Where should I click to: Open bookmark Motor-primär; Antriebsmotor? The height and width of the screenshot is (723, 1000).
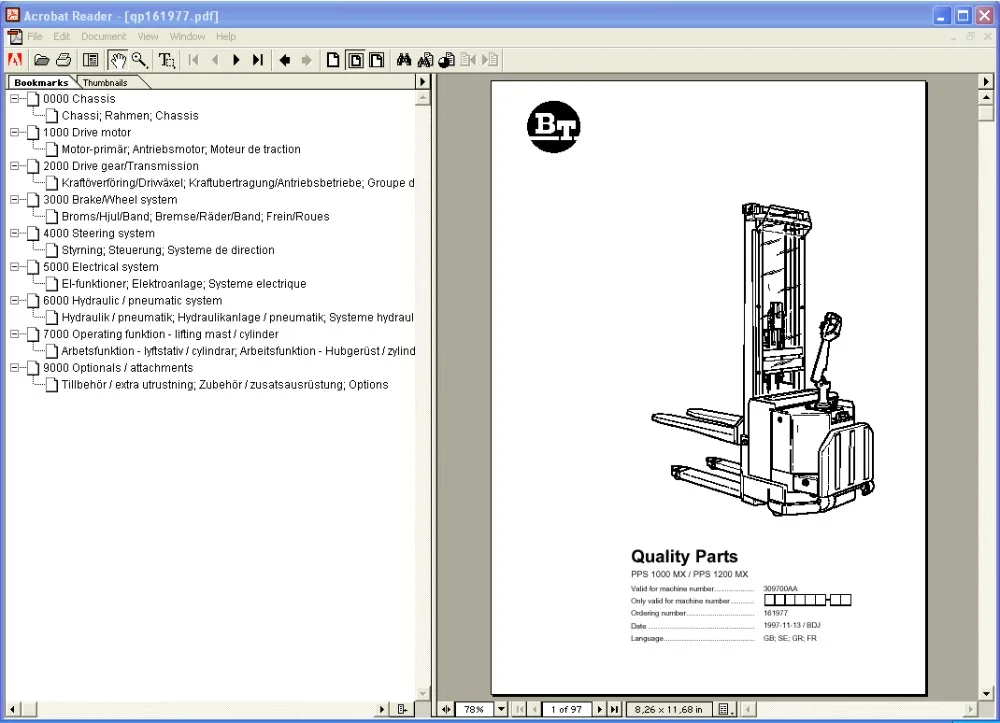click(x=181, y=149)
